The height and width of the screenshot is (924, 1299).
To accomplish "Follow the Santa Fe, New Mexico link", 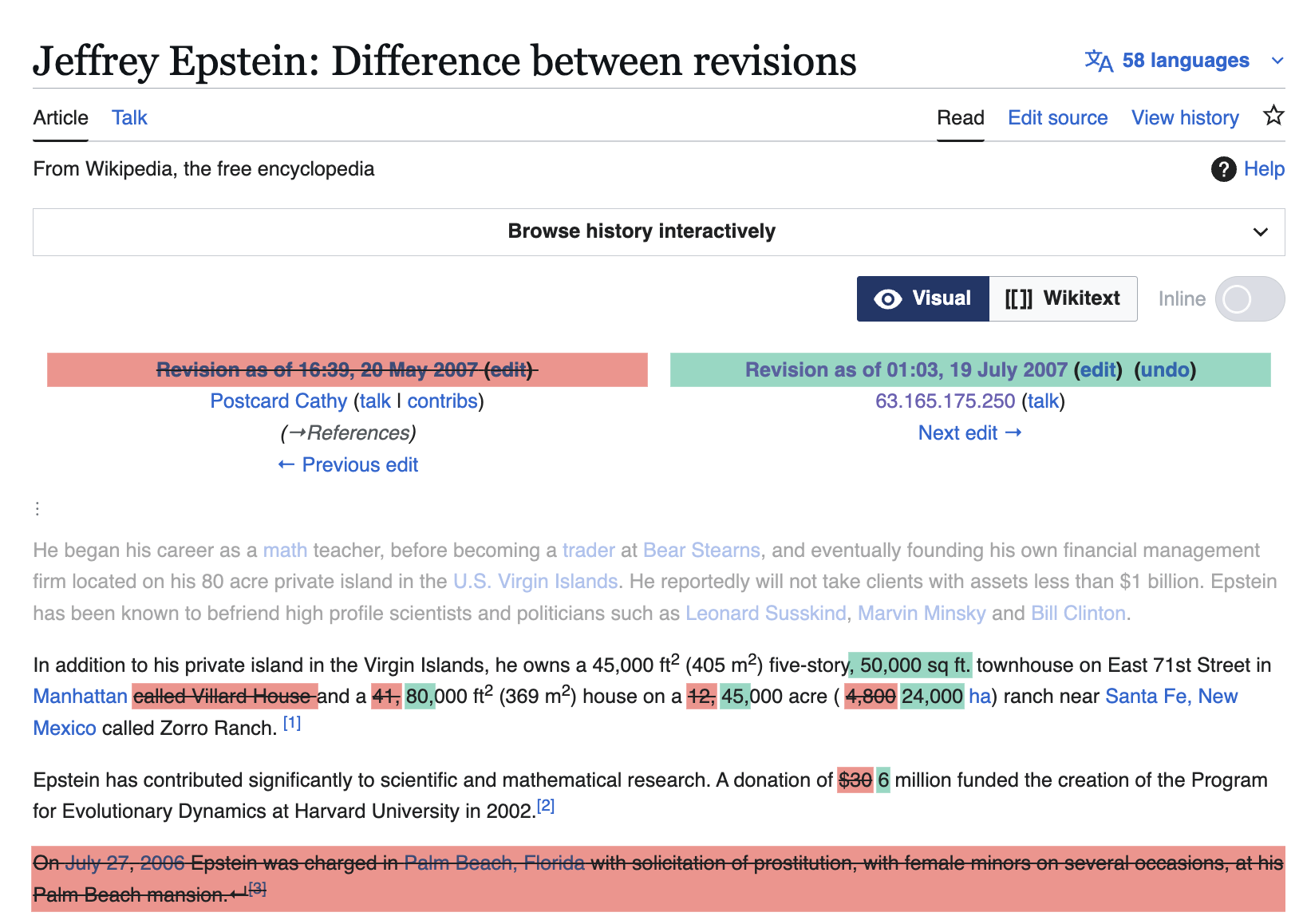I will (1171, 697).
